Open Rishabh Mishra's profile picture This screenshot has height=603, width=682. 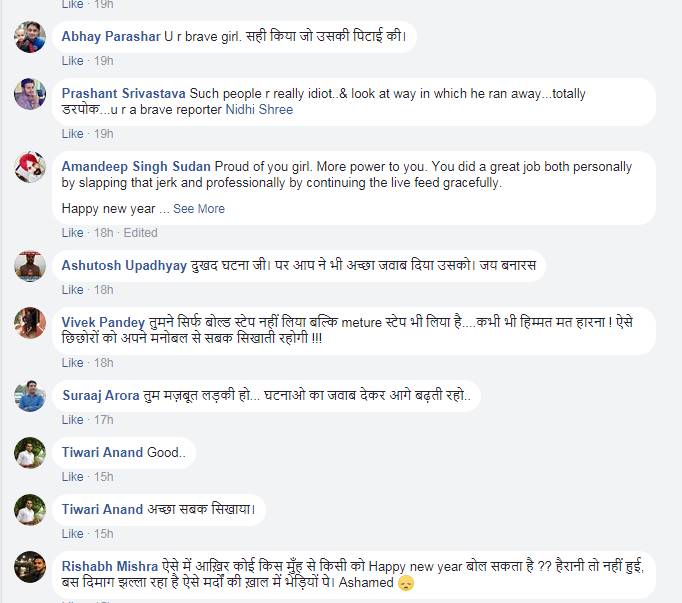[30, 566]
